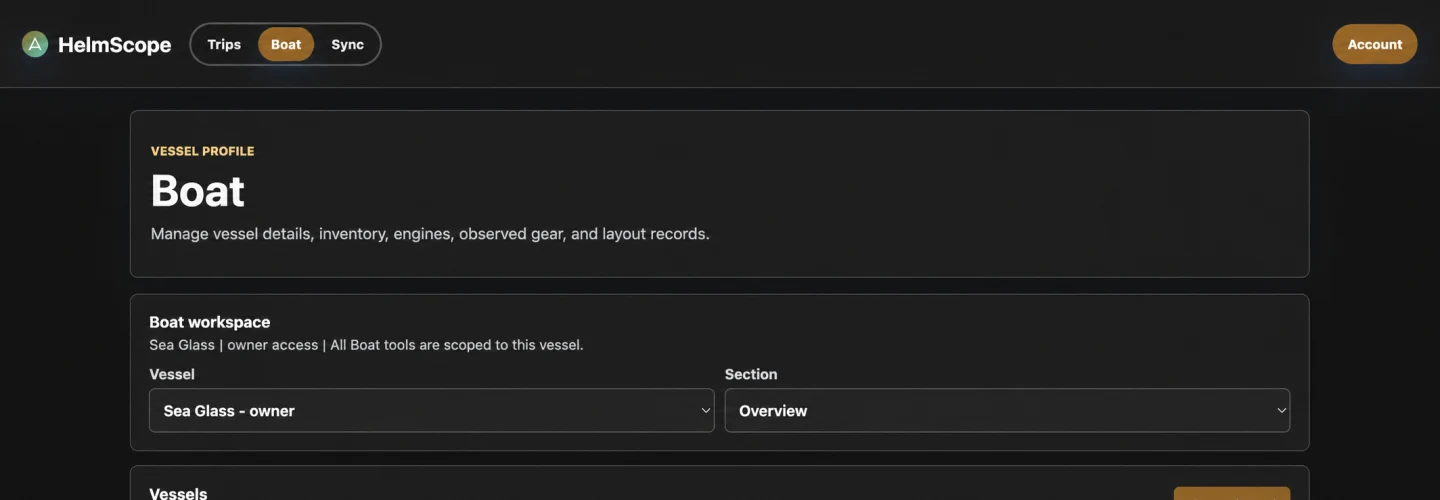The height and width of the screenshot is (500, 1440).
Task: Click the Vessel field label
Action: tap(172, 374)
